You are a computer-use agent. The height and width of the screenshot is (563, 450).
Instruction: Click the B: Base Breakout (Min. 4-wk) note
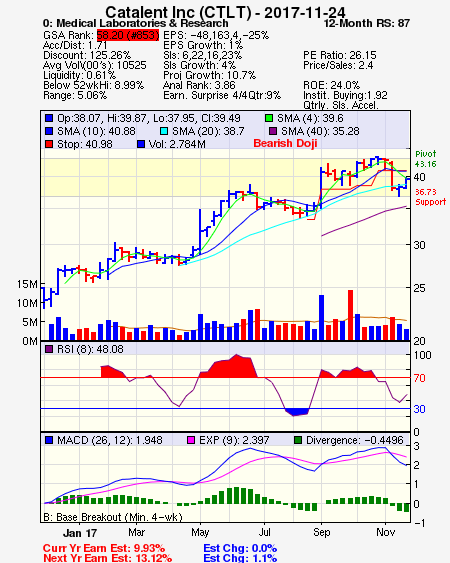pyautogui.click(x=113, y=517)
